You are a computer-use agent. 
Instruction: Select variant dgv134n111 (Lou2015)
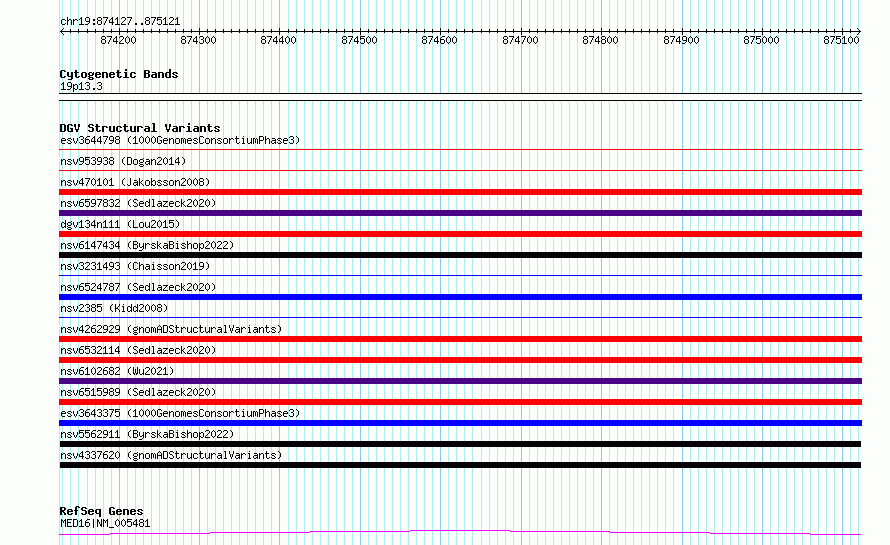click(x=120, y=224)
